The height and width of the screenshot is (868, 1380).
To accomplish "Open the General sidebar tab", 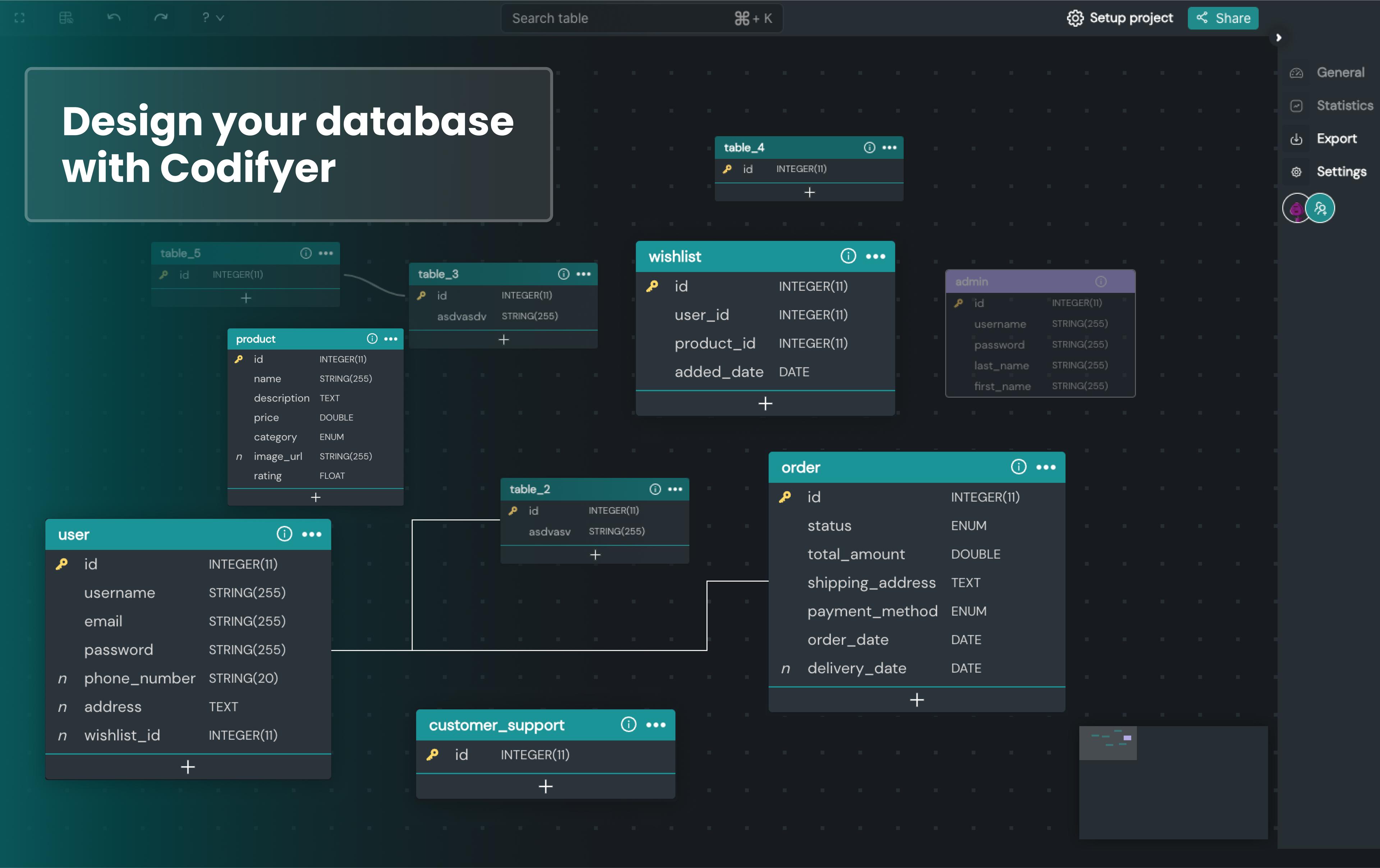I will (1327, 73).
